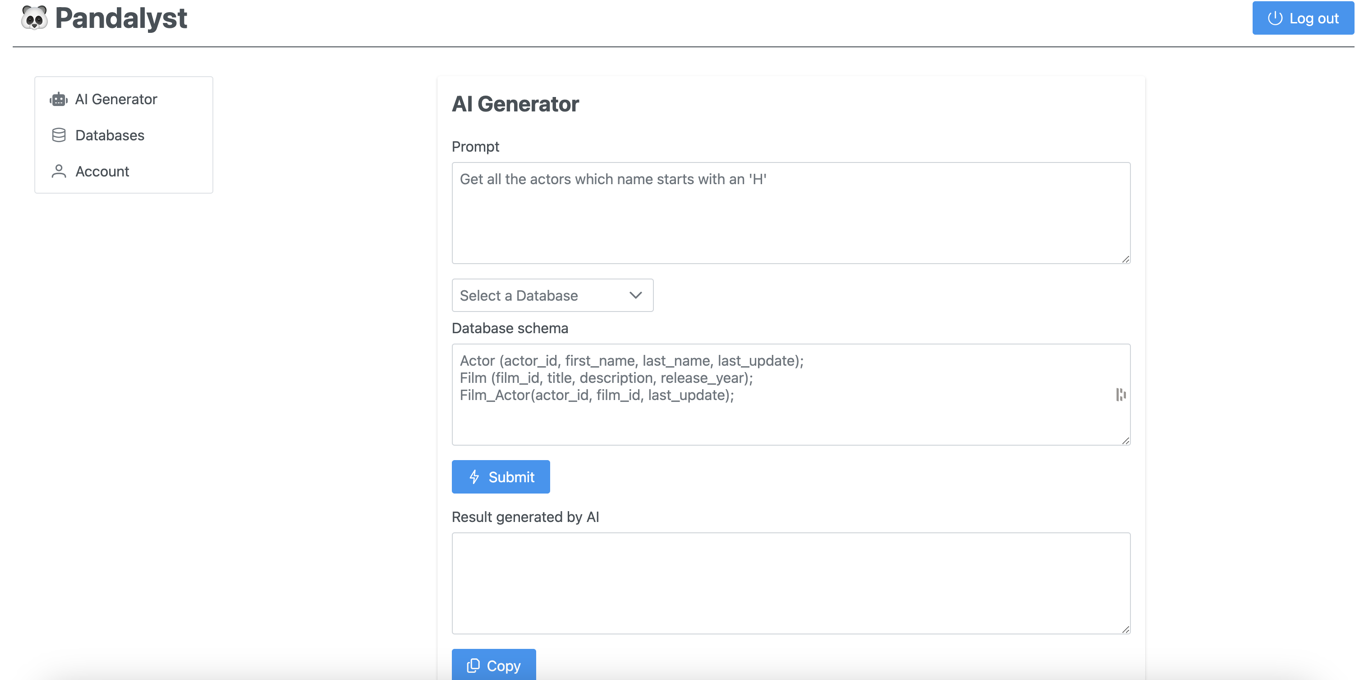The height and width of the screenshot is (680, 1360).
Task: Click the line starting with Film_Actor(actor_id
Action: (597, 395)
